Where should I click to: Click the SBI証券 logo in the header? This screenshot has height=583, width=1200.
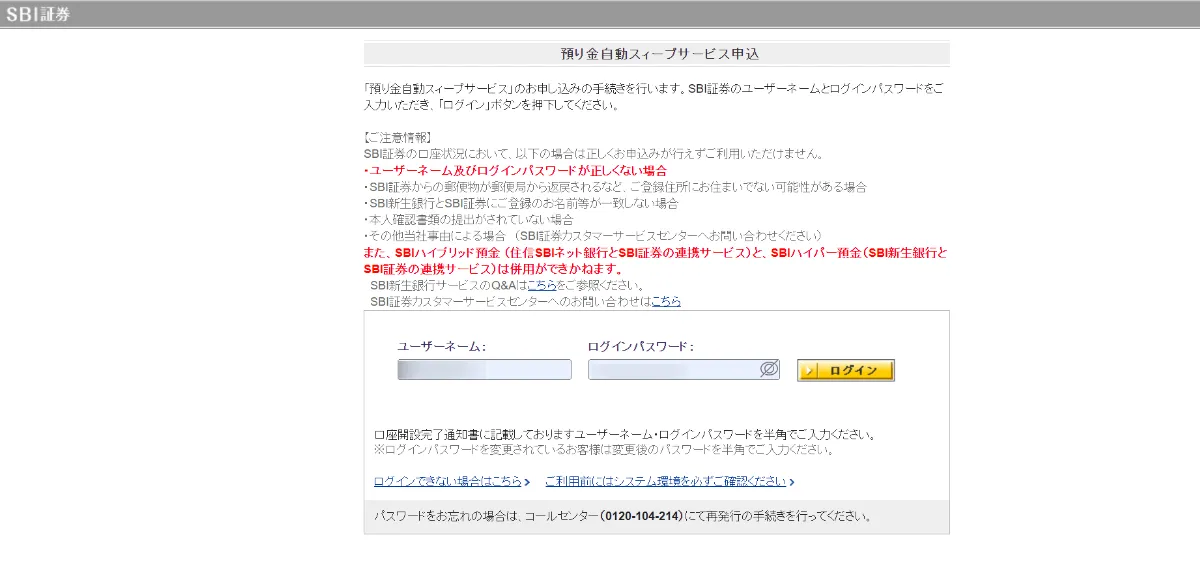pyautogui.click(x=38, y=14)
